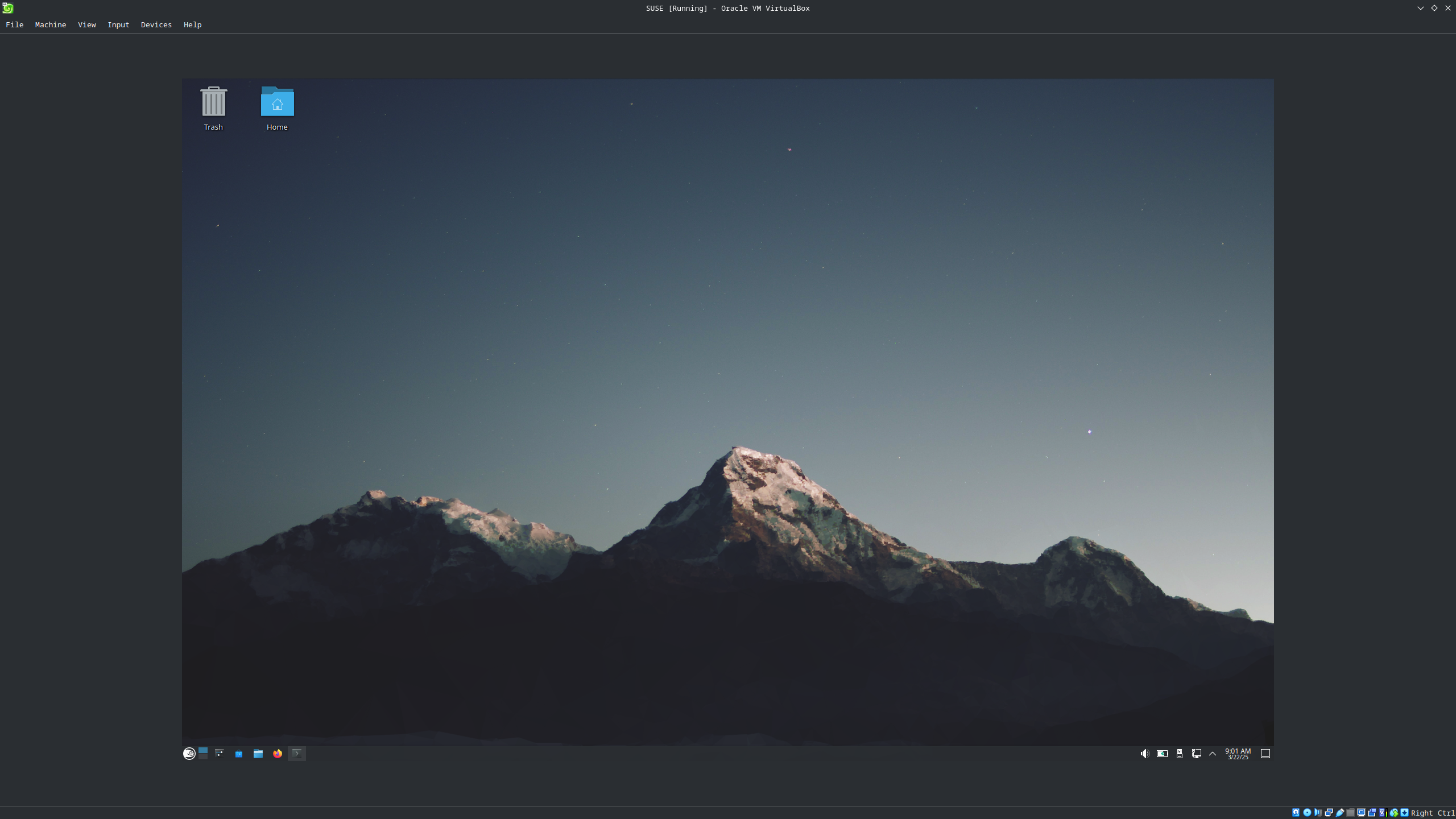Click the volume speaker tray icon
The height and width of the screenshot is (819, 1456).
click(x=1145, y=754)
